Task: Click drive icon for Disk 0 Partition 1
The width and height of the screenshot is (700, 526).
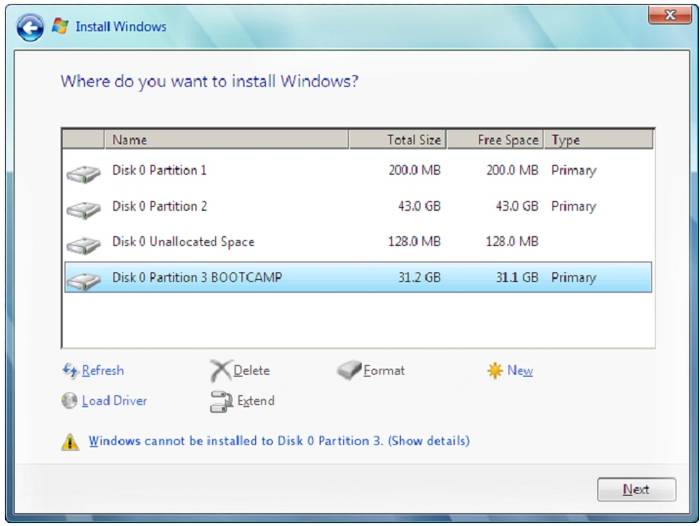Action: tap(84, 173)
